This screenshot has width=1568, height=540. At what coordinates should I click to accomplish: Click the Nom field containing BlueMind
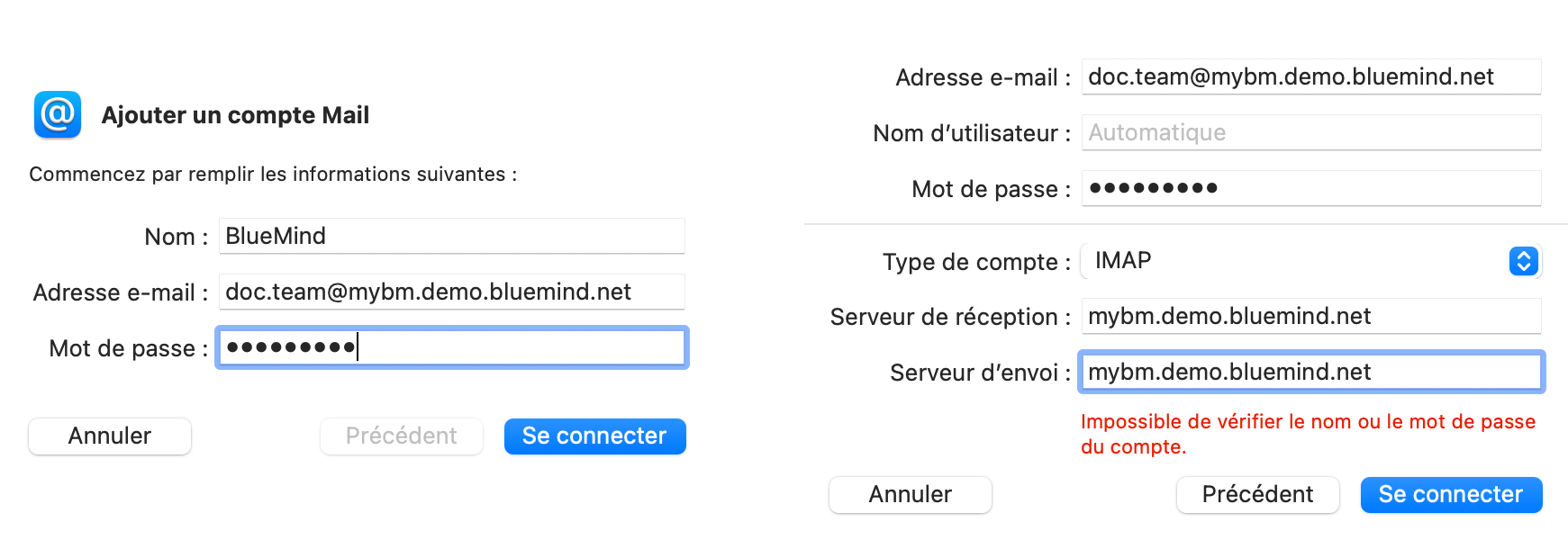point(451,236)
